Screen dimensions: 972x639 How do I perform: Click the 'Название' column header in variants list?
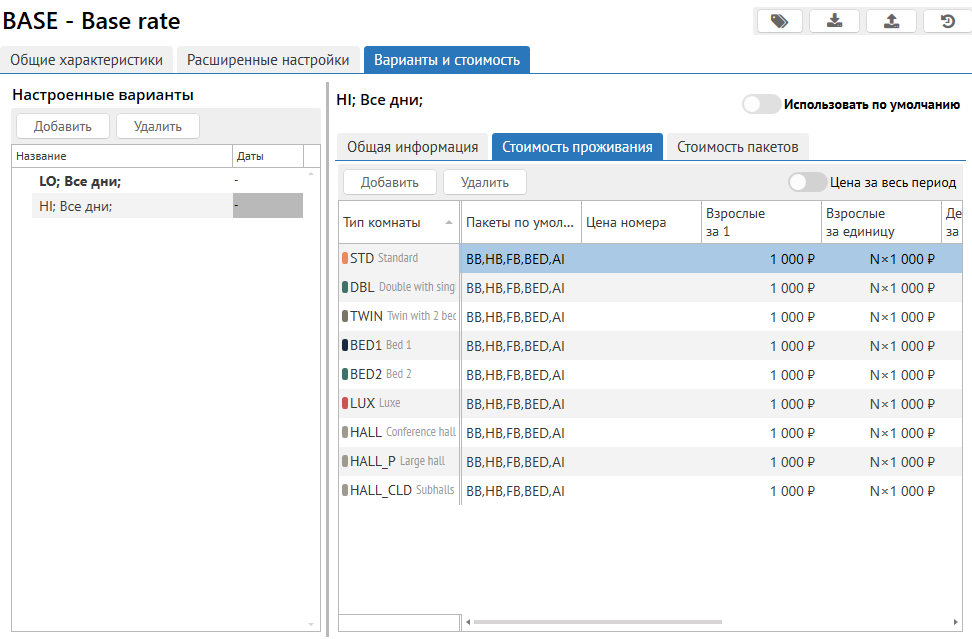[x=120, y=156]
